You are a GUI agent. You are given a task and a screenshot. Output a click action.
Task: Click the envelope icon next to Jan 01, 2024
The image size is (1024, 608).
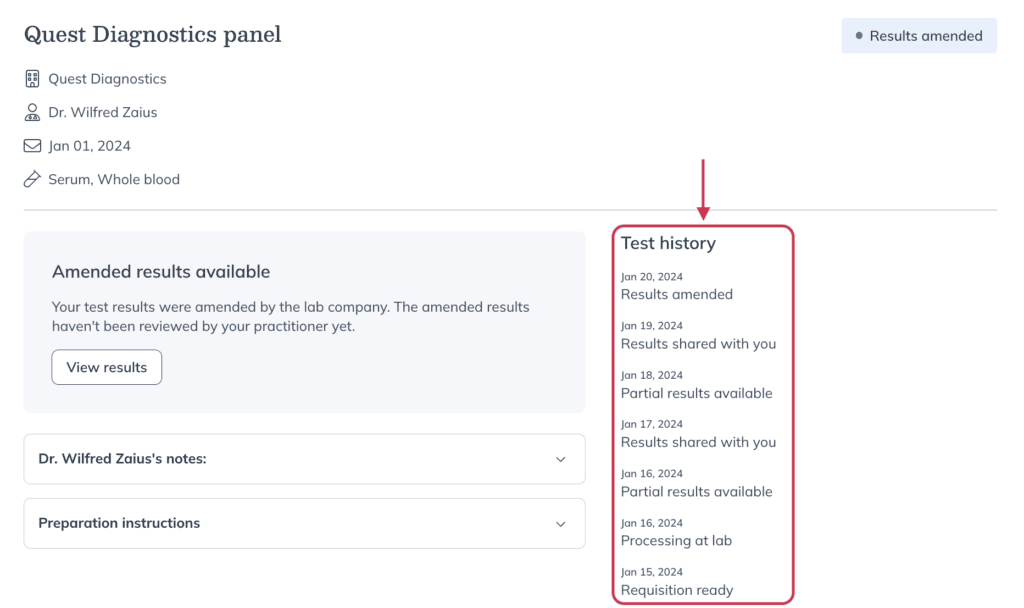pyautogui.click(x=32, y=146)
